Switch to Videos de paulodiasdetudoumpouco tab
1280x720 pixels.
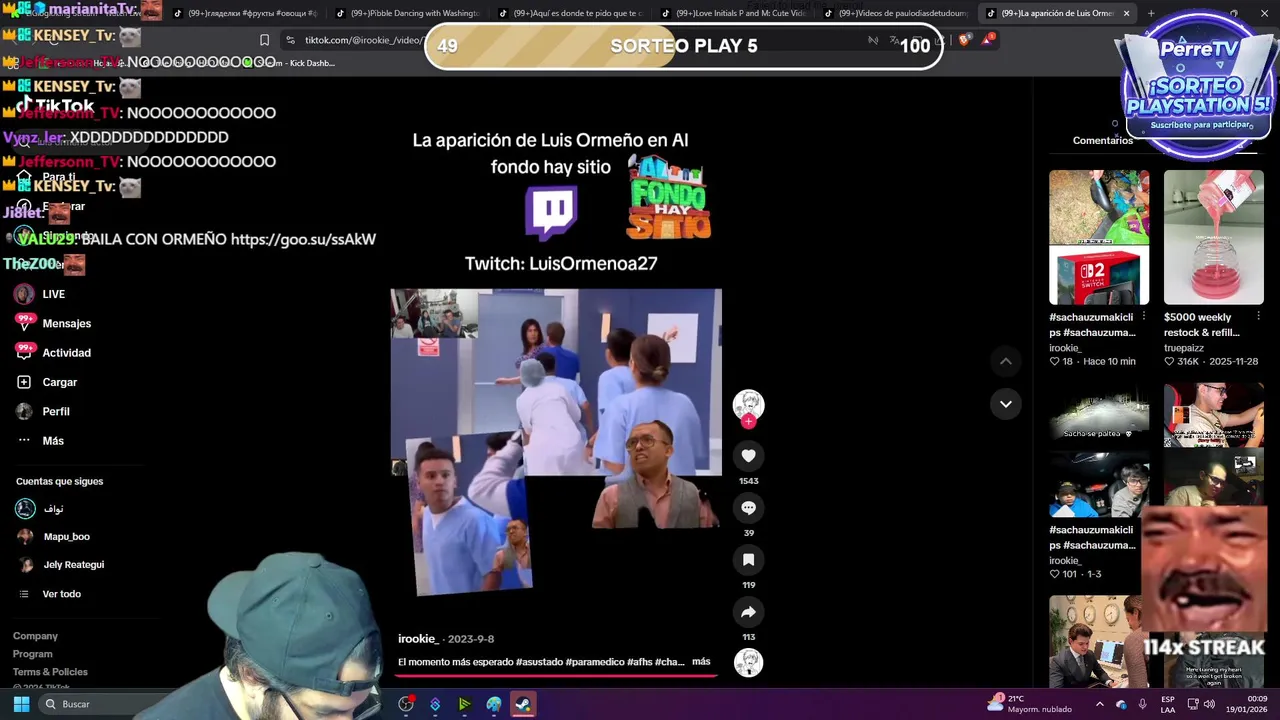tap(895, 13)
